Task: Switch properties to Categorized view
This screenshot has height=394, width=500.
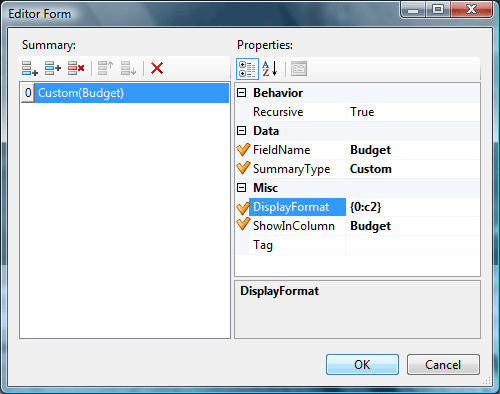Action: pos(247,69)
